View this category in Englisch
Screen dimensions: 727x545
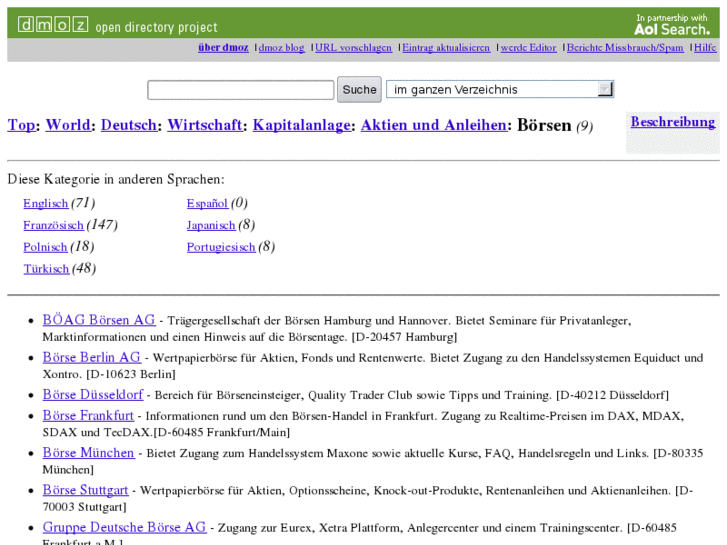[45, 203]
